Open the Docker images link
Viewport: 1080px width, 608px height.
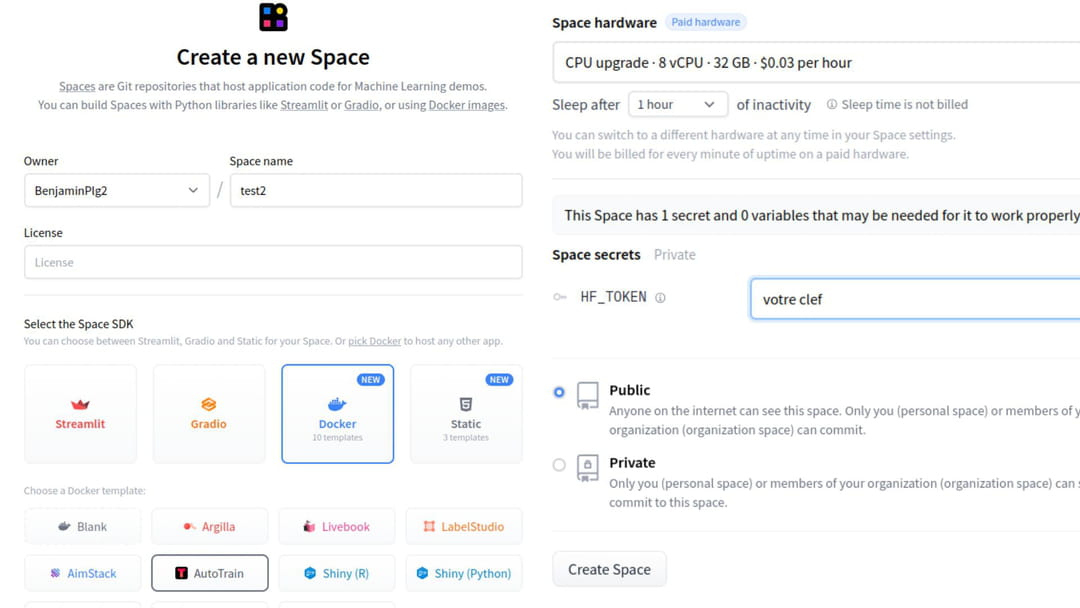pyautogui.click(x=466, y=105)
